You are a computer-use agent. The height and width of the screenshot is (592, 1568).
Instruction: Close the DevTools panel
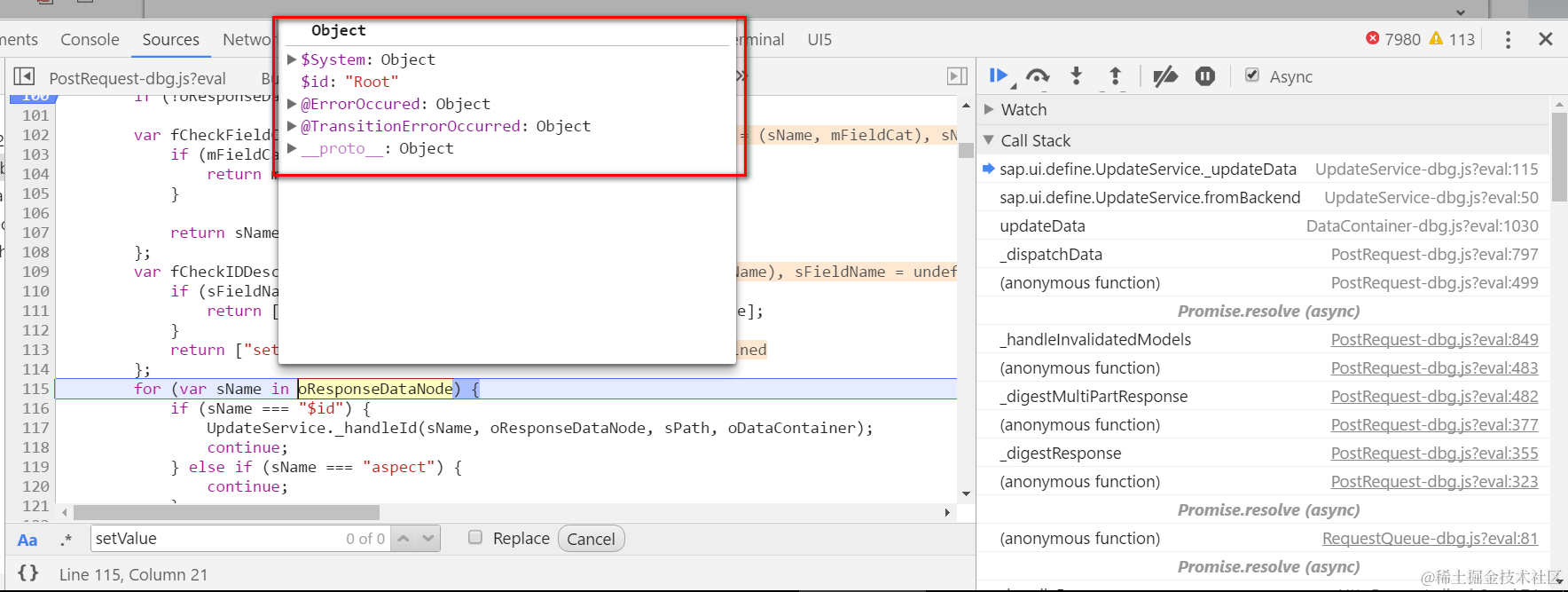pos(1546,39)
